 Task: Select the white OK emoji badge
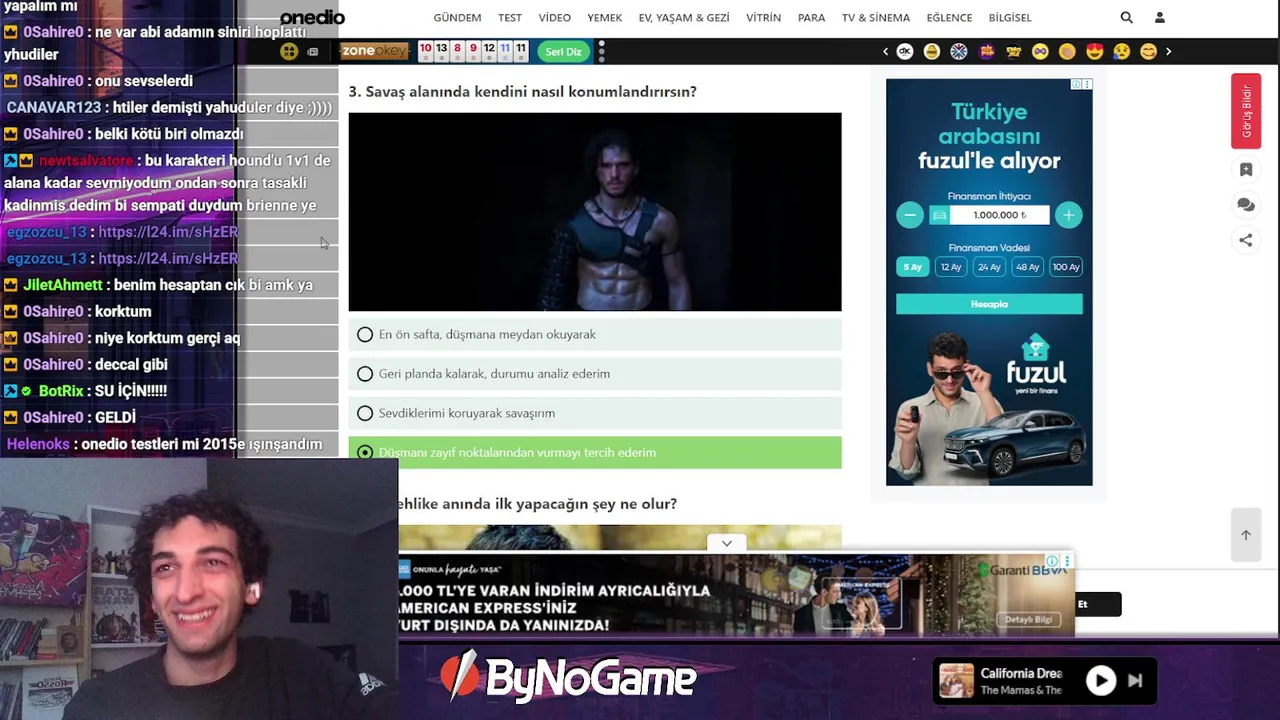pos(905,51)
